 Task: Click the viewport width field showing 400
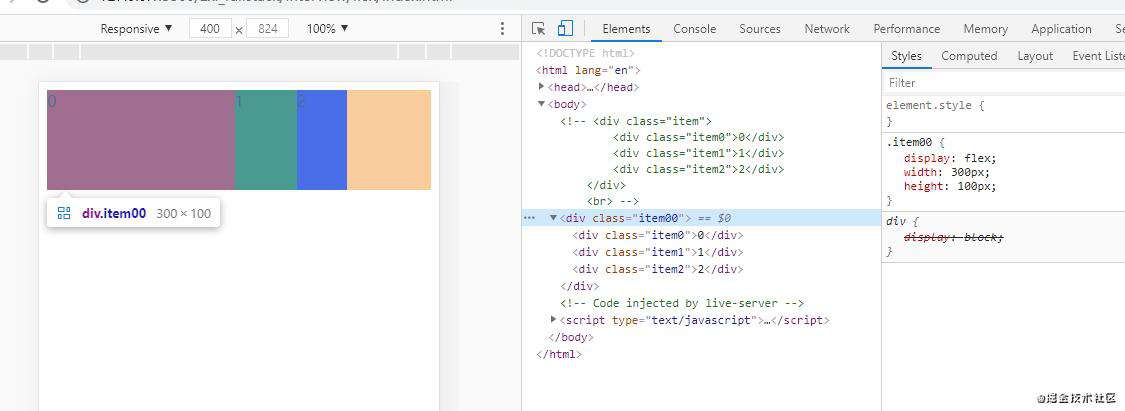(x=211, y=29)
